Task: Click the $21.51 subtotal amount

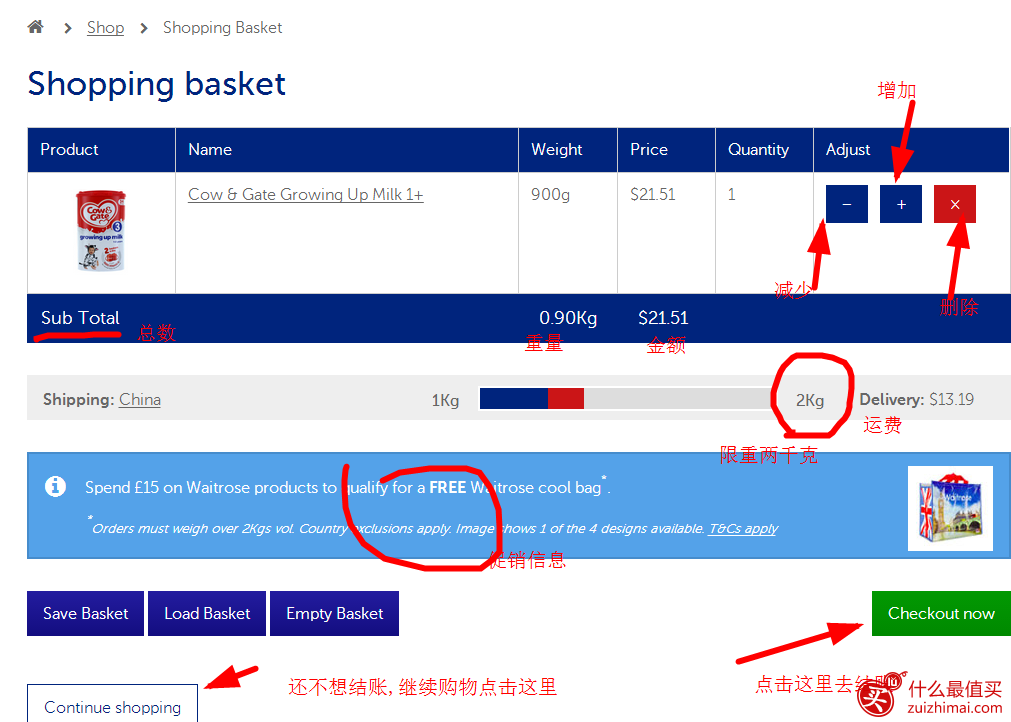Action: pyautogui.click(x=663, y=318)
